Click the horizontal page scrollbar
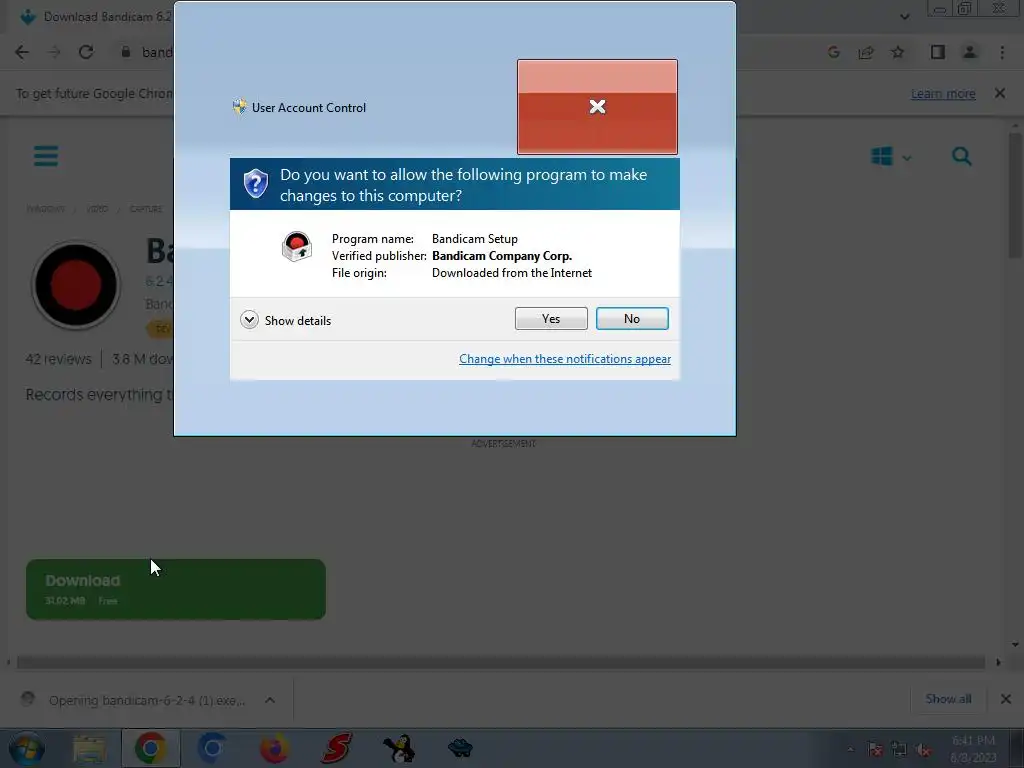This screenshot has height=768, width=1024. click(x=501, y=662)
